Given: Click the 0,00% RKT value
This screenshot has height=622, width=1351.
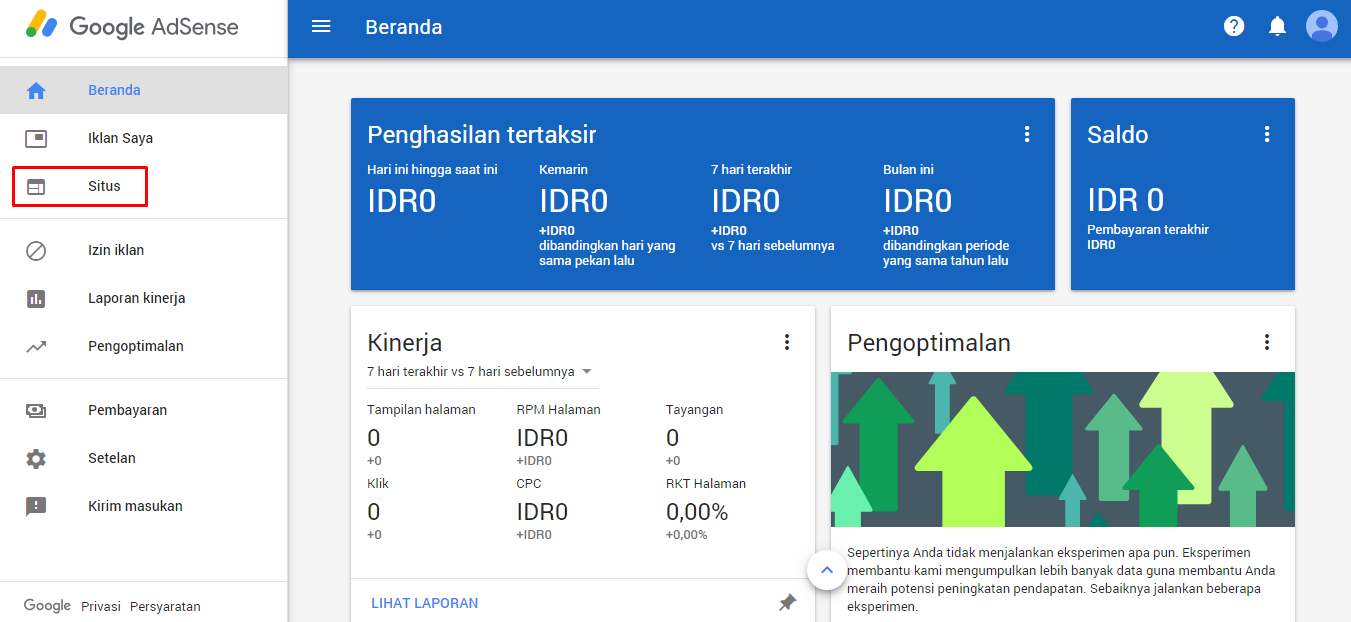Looking at the screenshot, I should point(697,512).
